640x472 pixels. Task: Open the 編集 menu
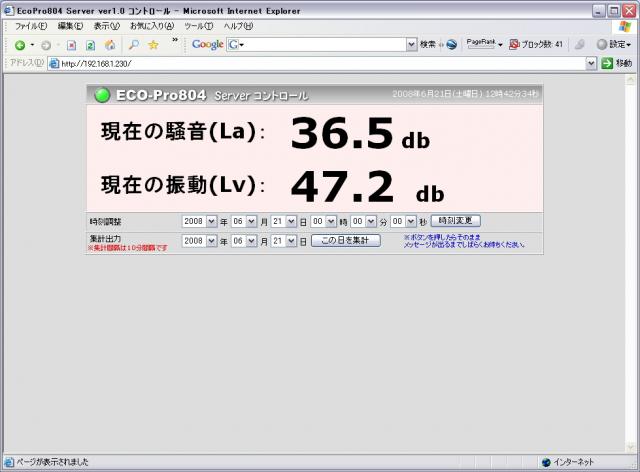[70, 26]
